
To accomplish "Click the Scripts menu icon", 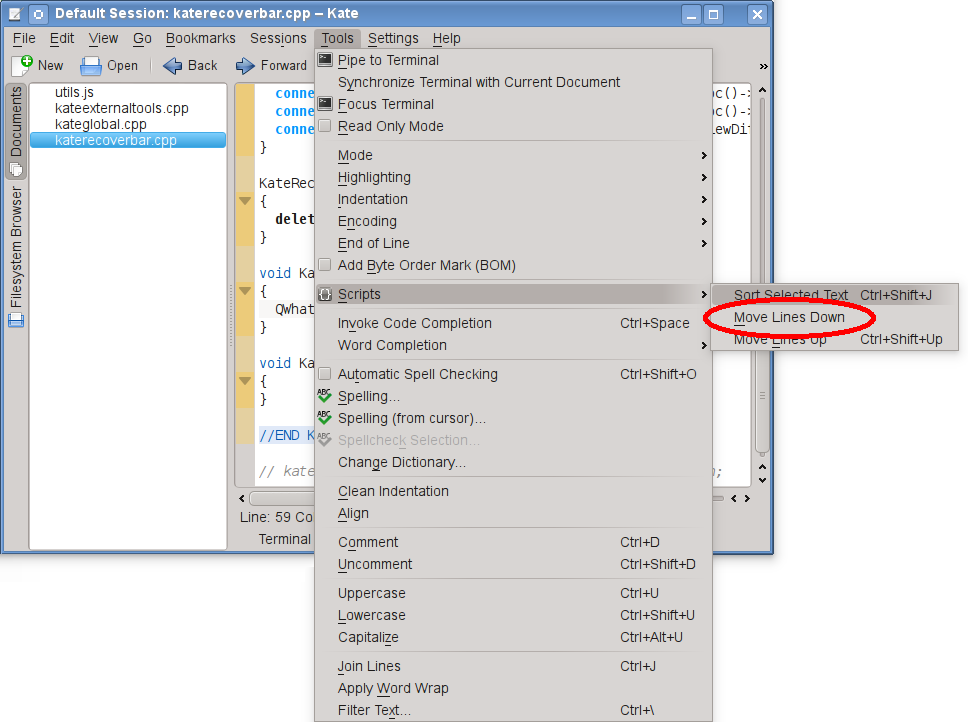I will tap(325, 294).
